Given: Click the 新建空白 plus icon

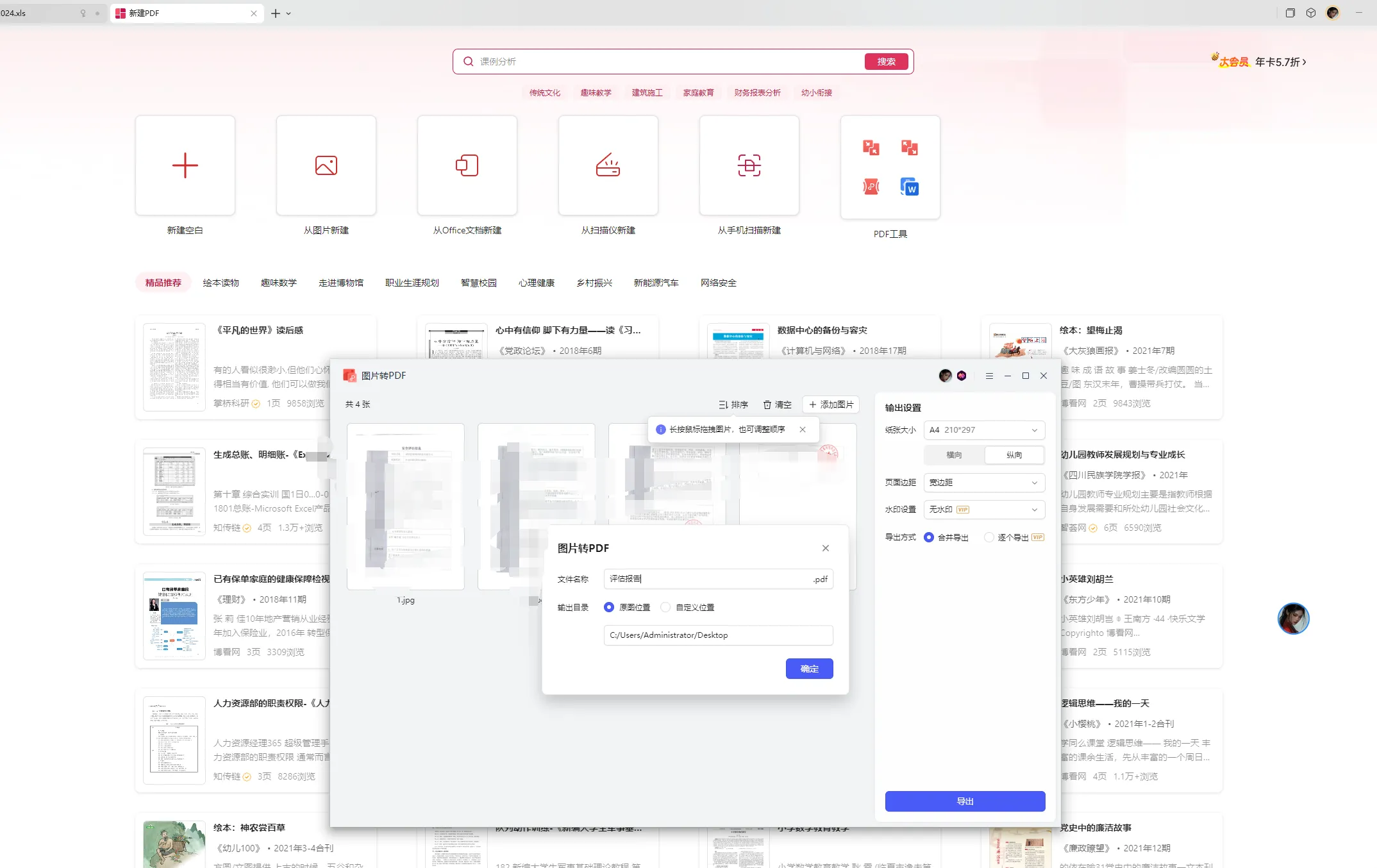Looking at the screenshot, I should (x=185, y=165).
